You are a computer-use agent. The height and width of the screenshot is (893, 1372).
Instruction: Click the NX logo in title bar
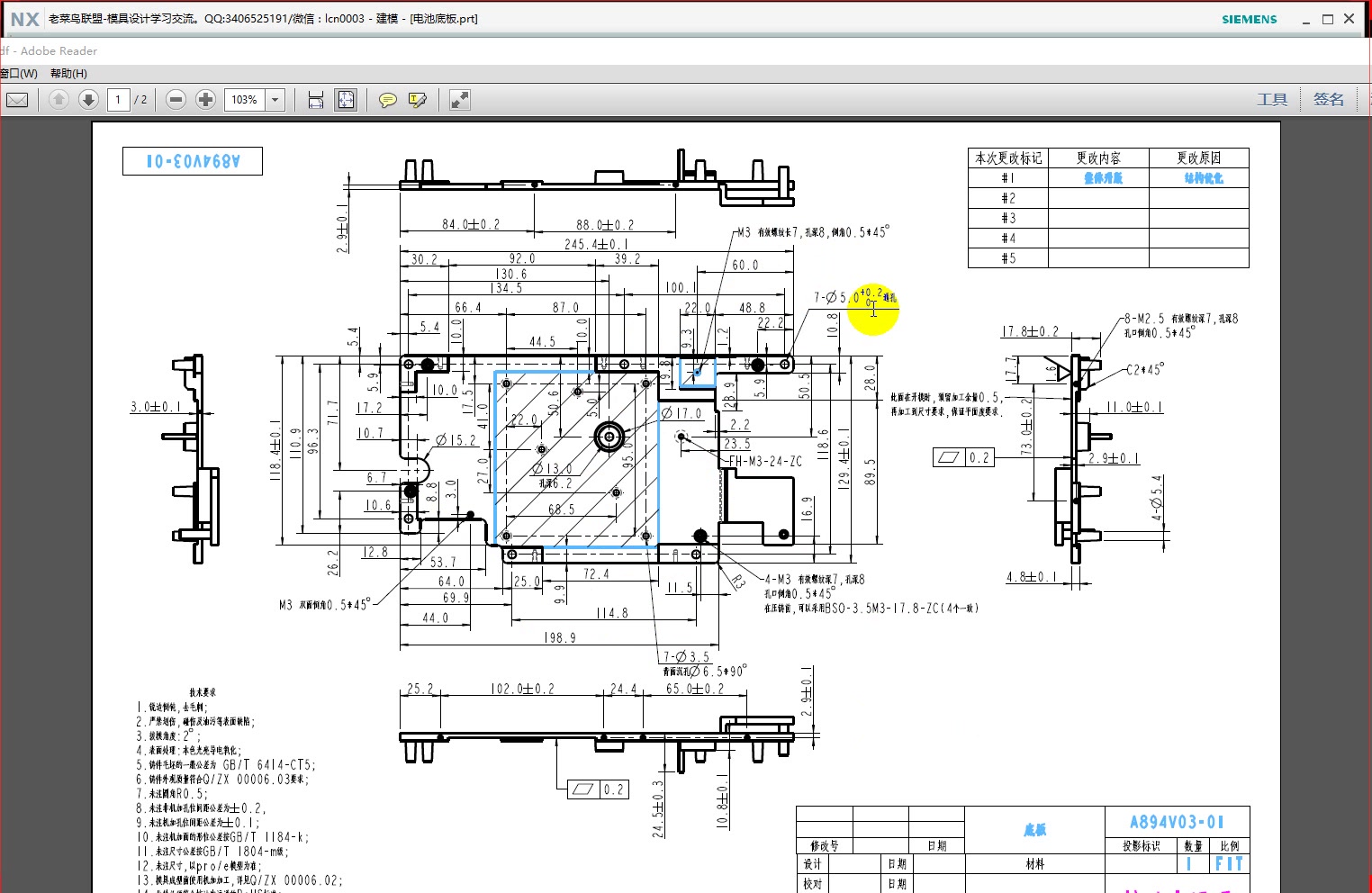click(x=24, y=19)
